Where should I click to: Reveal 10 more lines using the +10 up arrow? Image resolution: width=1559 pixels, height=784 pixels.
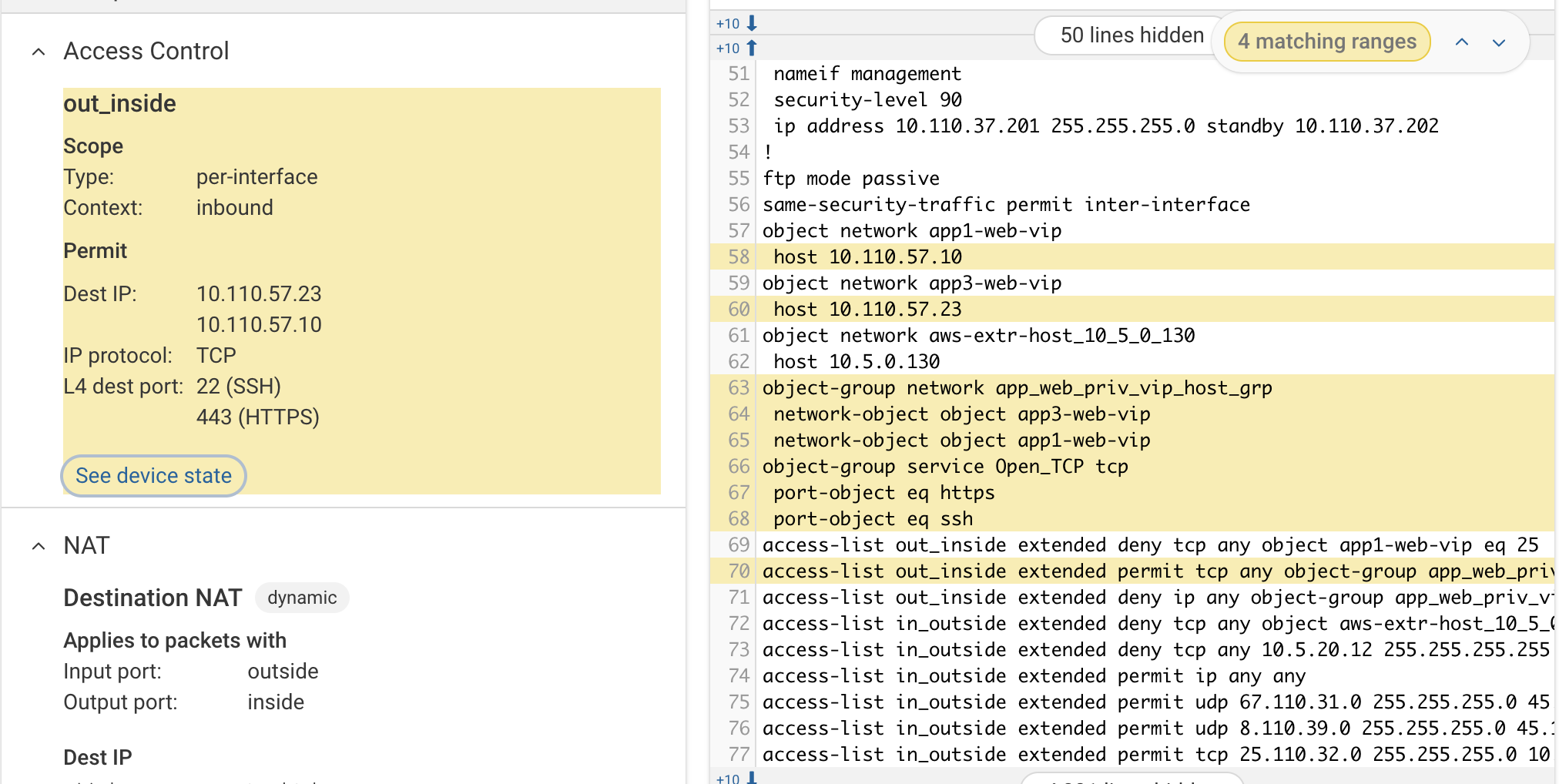tap(738, 48)
